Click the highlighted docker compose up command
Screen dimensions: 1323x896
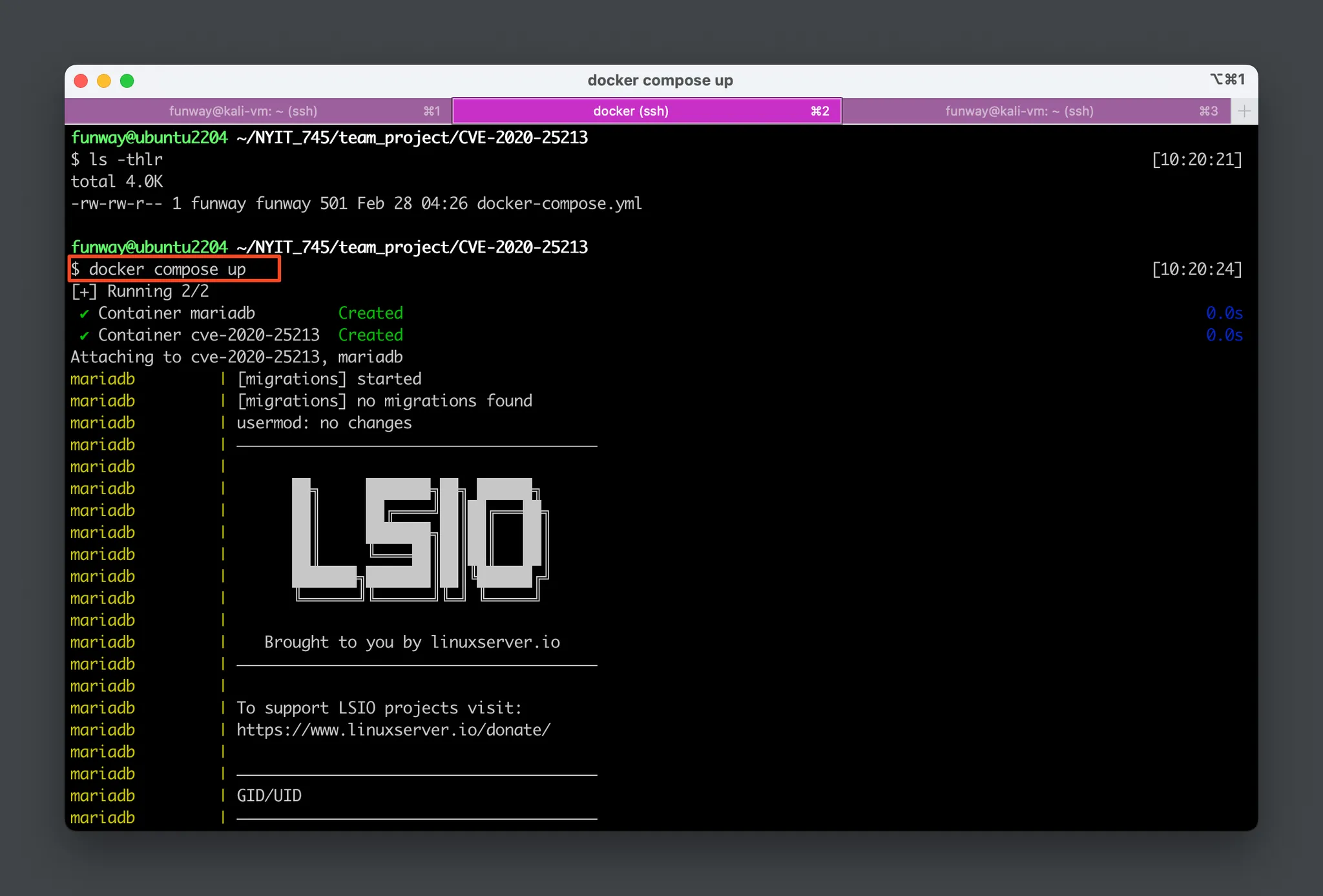168,269
